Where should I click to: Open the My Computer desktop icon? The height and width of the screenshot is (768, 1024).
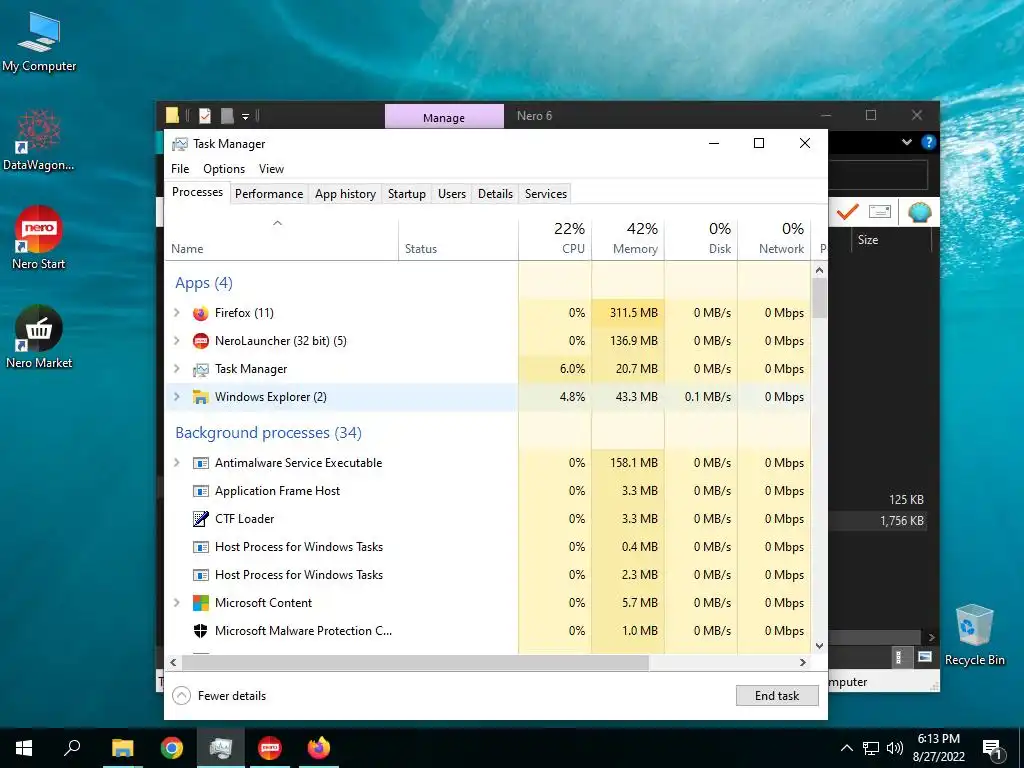pos(39,42)
